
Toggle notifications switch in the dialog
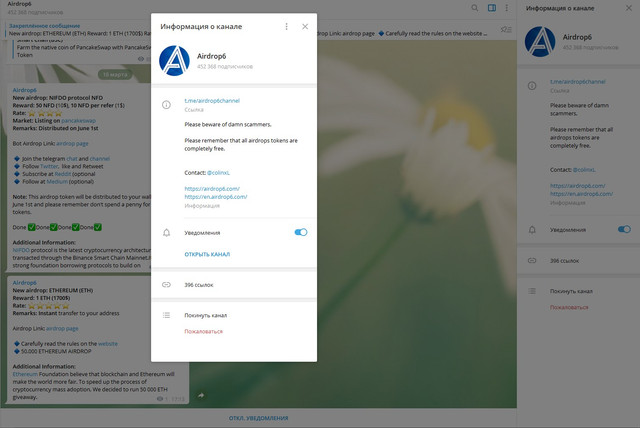(301, 232)
